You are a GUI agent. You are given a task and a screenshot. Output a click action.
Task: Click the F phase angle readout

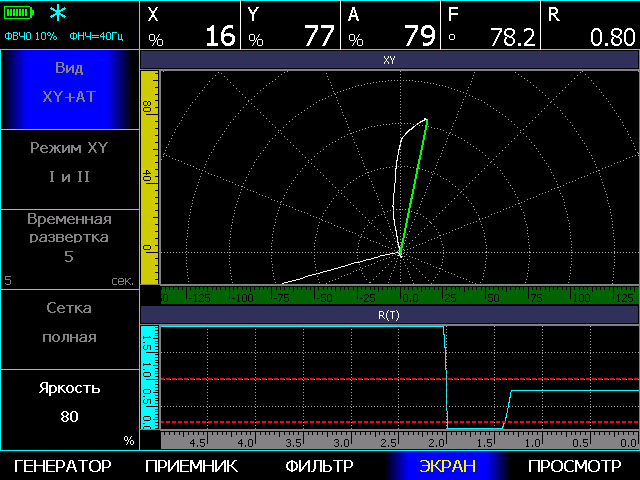pos(491,26)
